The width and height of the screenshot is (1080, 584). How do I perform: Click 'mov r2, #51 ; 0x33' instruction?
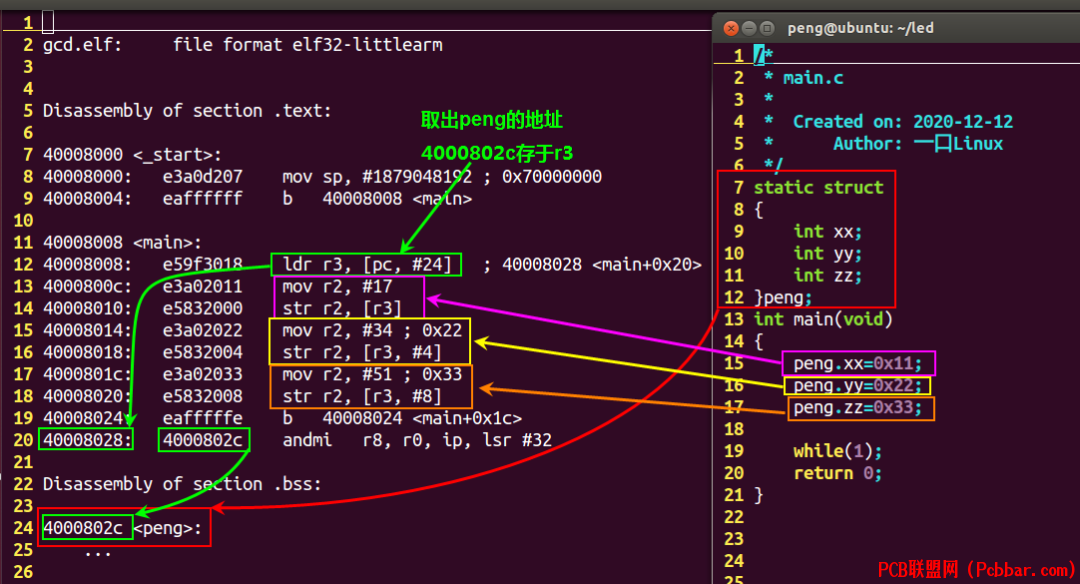point(372,375)
